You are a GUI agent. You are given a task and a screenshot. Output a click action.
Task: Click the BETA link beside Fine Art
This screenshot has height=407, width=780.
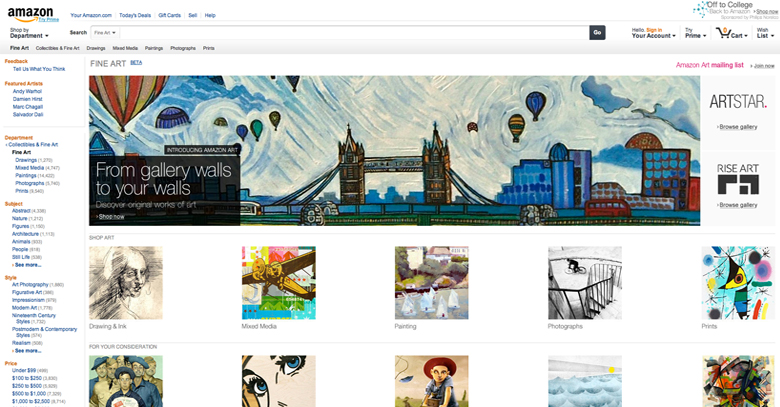click(136, 63)
